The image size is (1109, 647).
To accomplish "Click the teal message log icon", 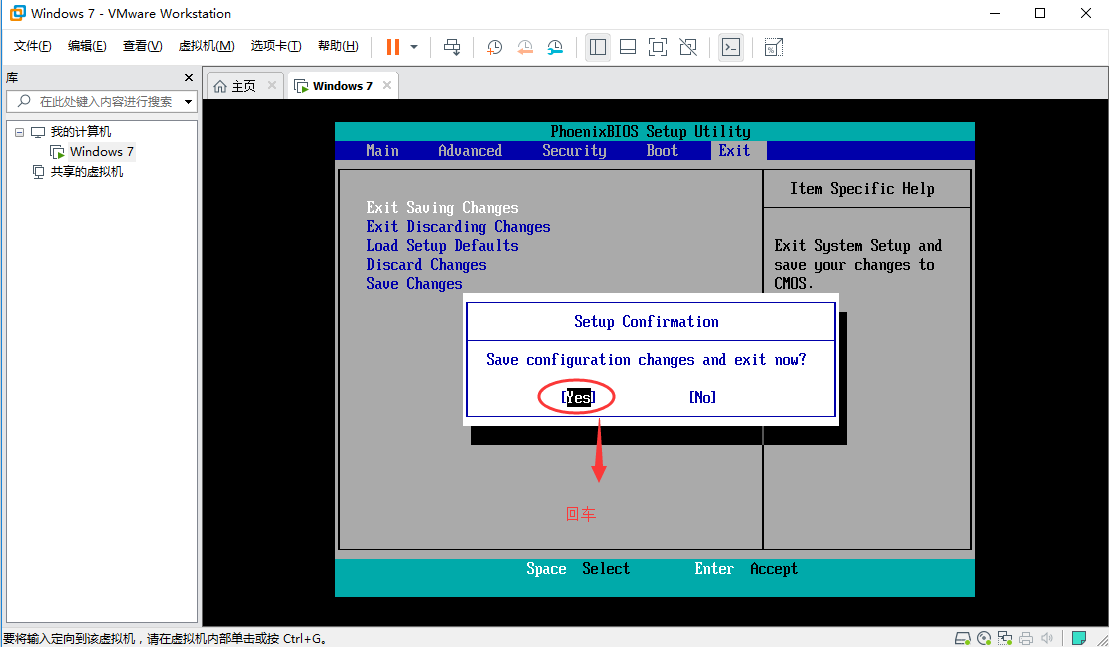I will click(x=1079, y=639).
